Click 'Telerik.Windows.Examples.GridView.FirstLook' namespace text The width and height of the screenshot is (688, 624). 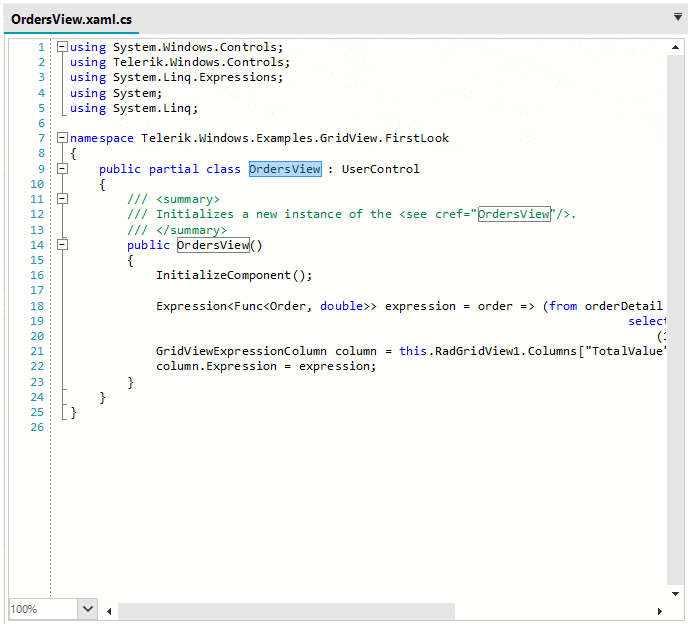[295, 138]
